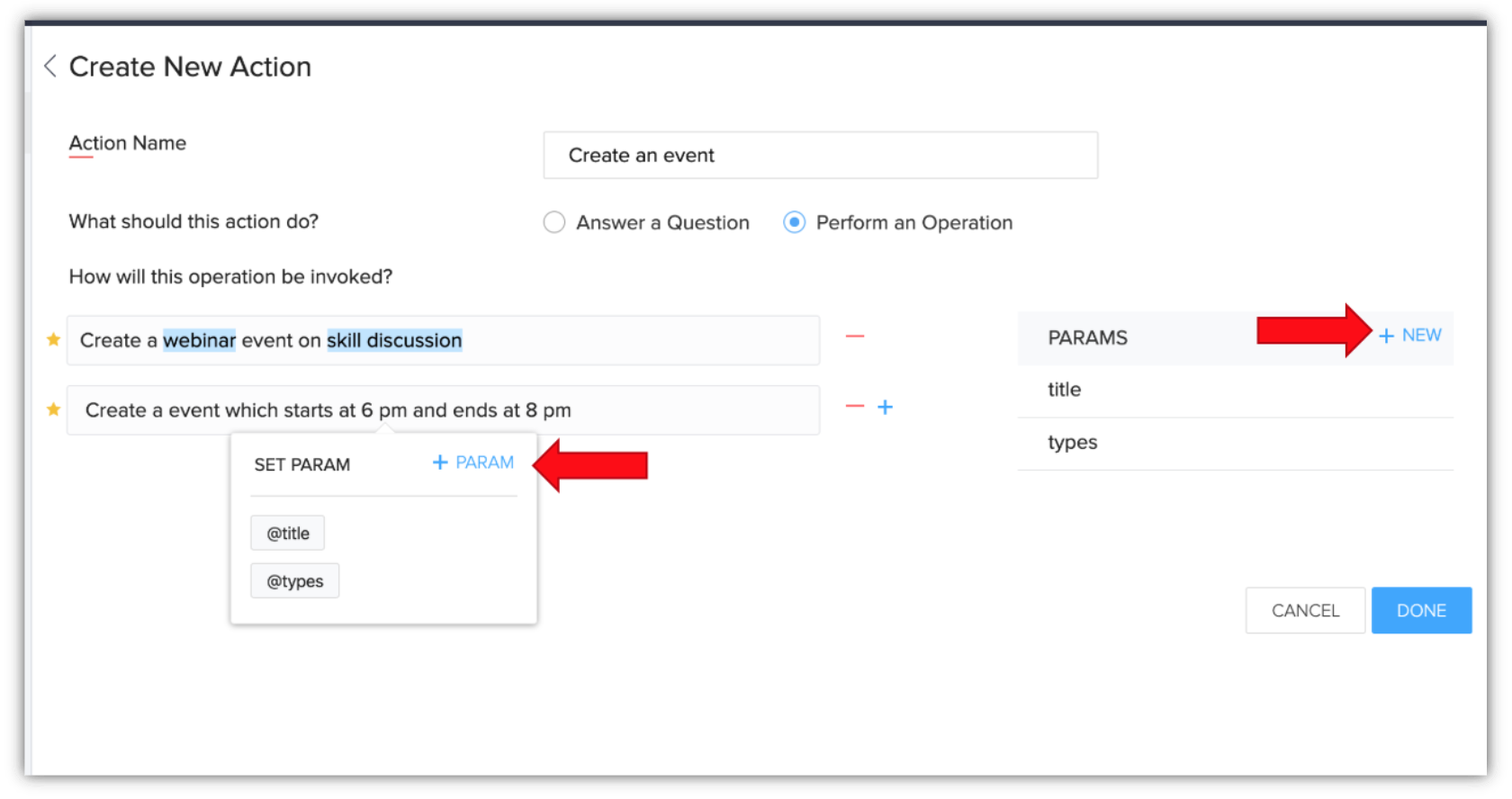Image resolution: width=1512 pixels, height=799 pixels.
Task: Add another invocation sentence with plus icon
Action: tap(886, 407)
